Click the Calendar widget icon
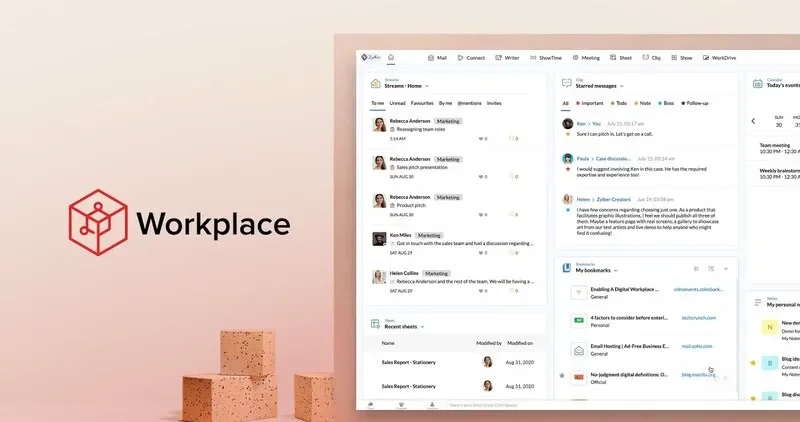Viewport: 800px width, 422px height. pos(758,84)
